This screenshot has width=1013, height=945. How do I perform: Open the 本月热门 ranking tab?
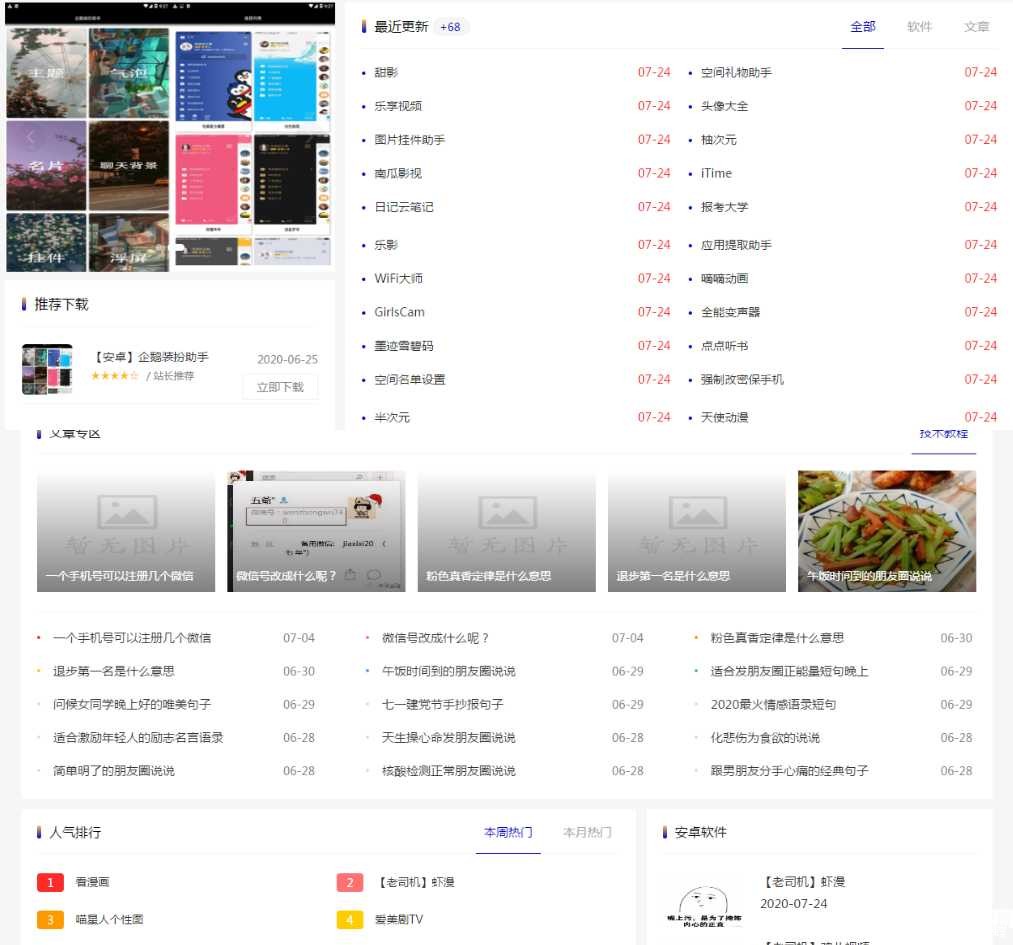pos(587,832)
